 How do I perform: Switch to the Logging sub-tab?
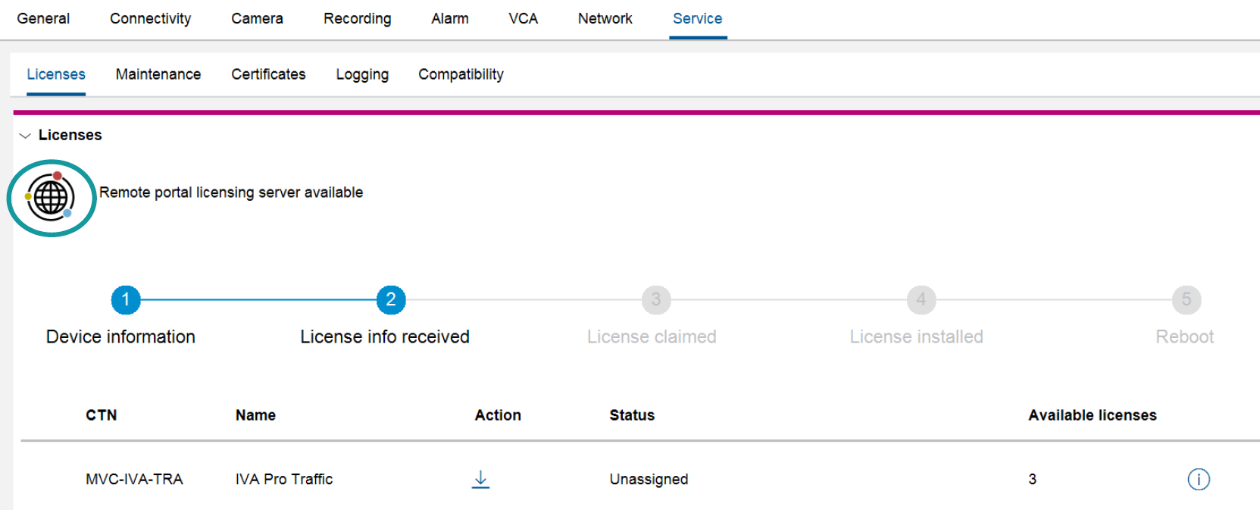(x=362, y=74)
